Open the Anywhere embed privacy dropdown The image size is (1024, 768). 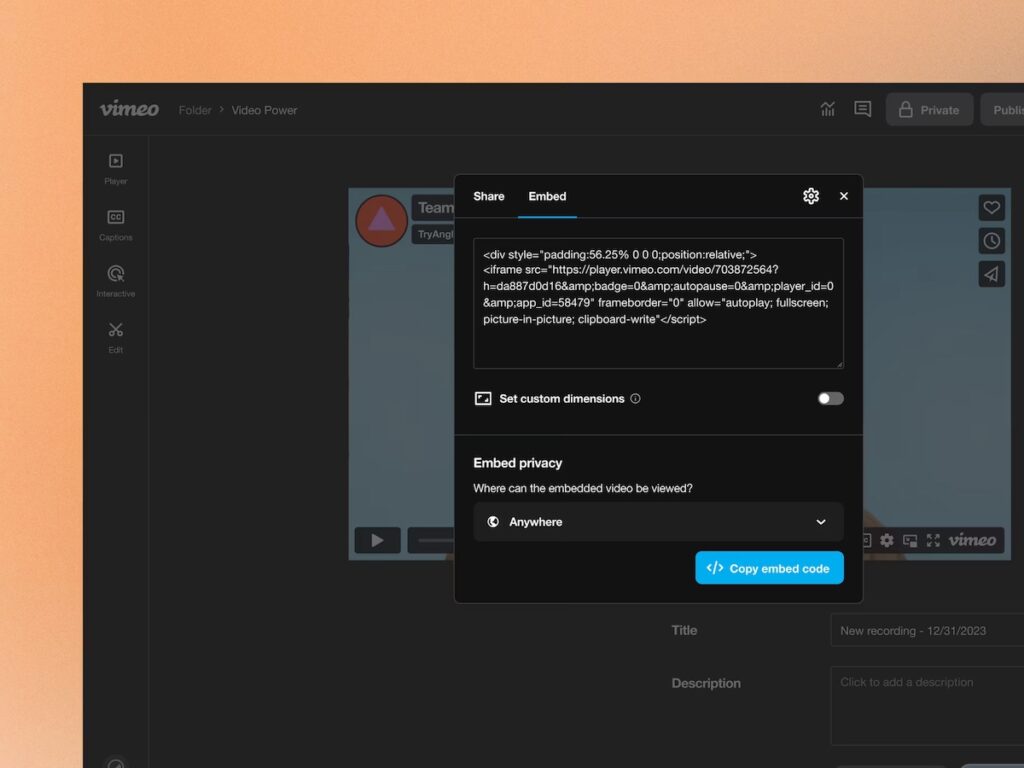click(658, 521)
